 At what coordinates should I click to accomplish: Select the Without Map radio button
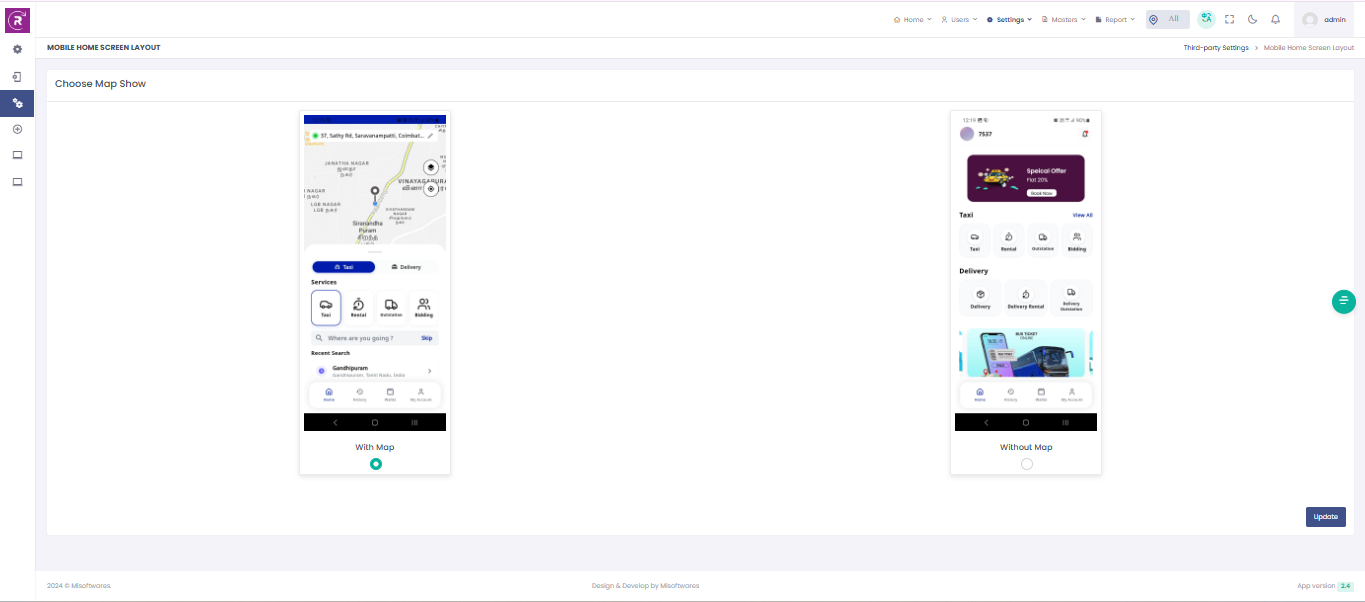coord(1026,464)
